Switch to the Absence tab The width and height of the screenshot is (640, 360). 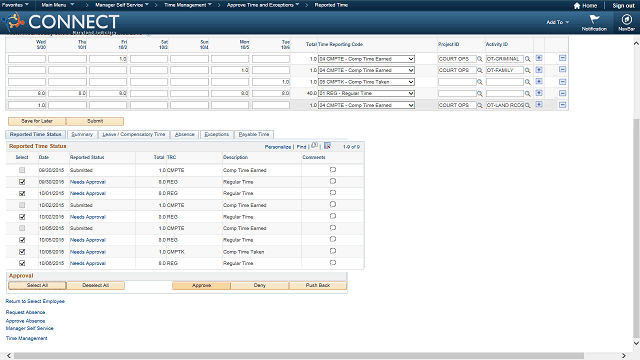coord(184,134)
